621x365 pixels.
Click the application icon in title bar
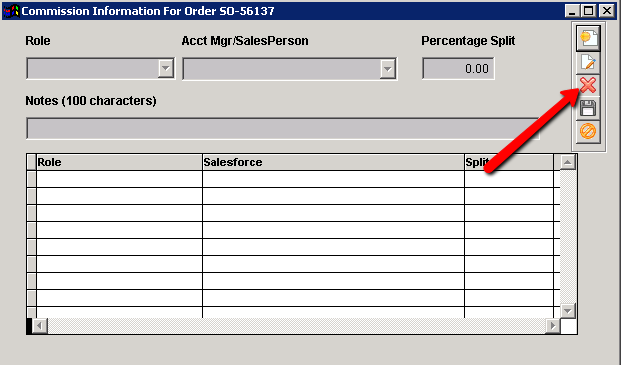point(11,11)
